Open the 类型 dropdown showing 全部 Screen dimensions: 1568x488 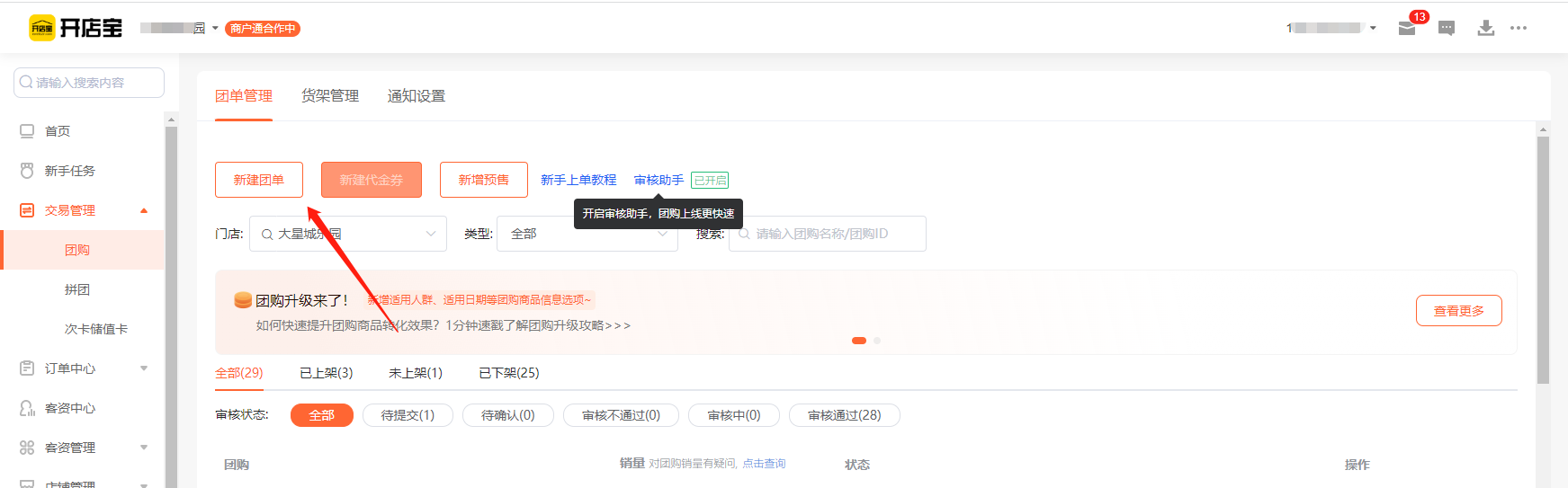pos(587,234)
